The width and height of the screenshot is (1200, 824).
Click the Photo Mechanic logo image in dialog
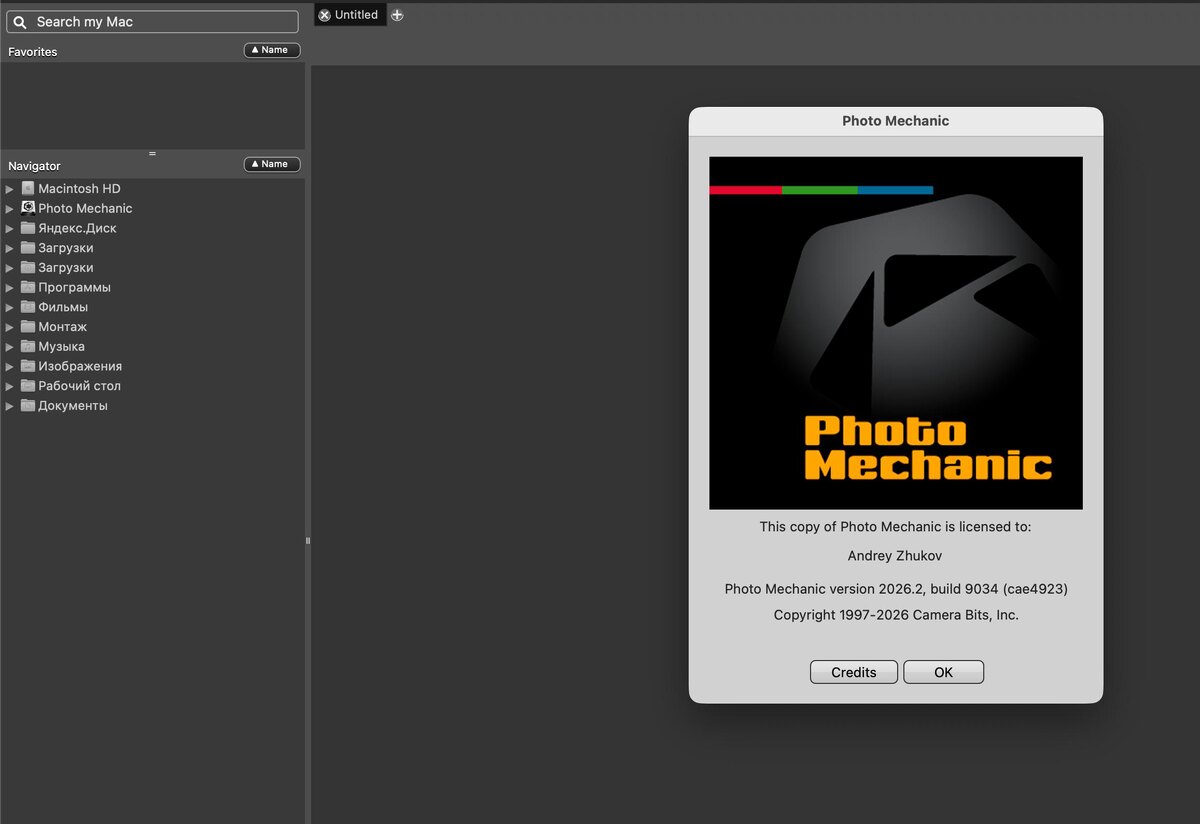click(x=896, y=333)
